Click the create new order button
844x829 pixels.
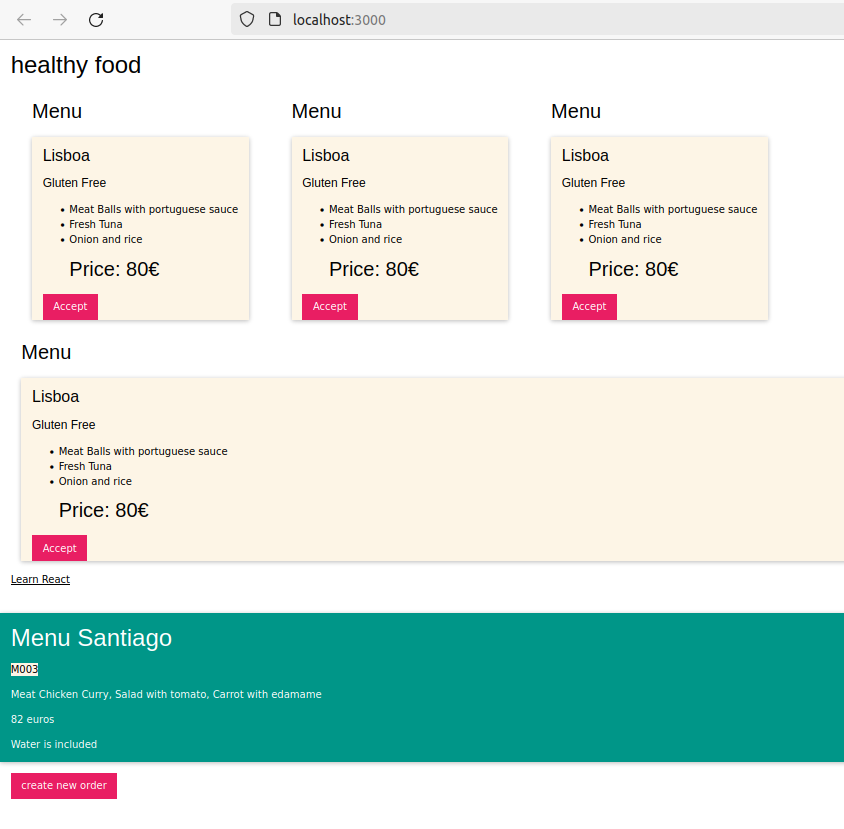(64, 786)
